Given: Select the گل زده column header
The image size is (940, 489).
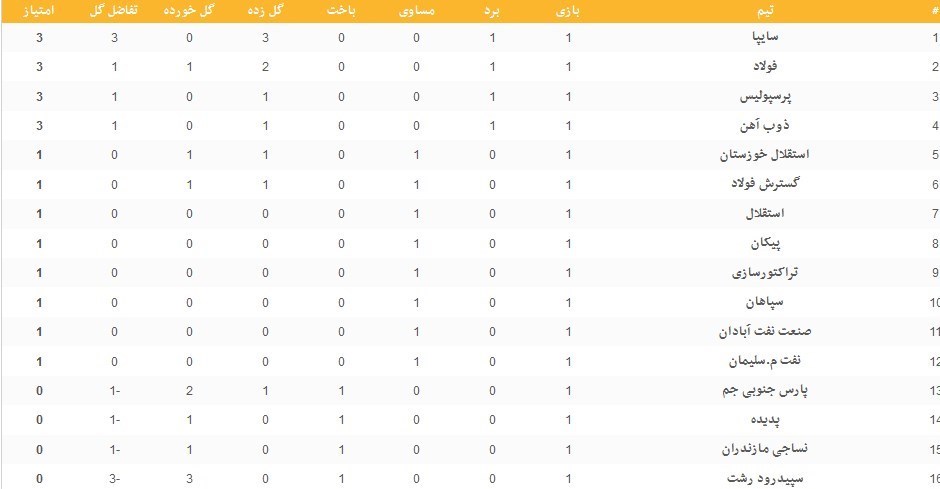Looking at the screenshot, I should (265, 11).
